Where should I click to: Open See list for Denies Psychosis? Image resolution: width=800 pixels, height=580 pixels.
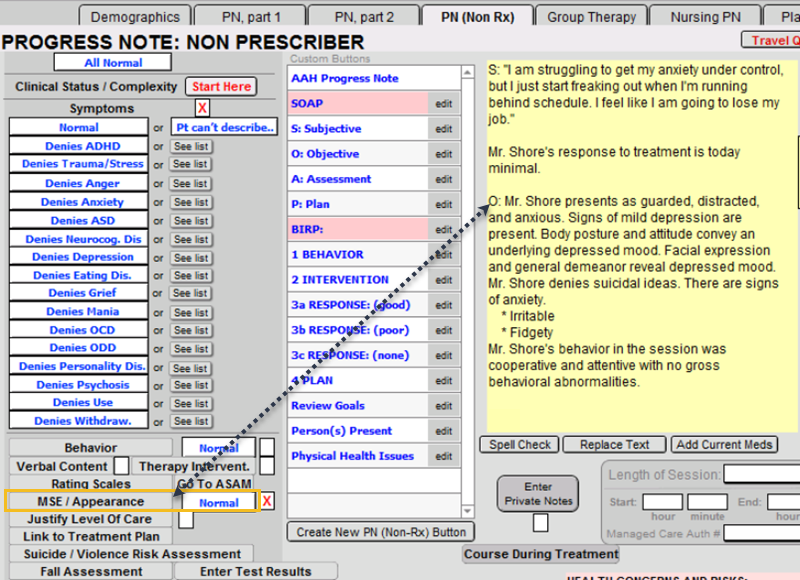click(x=191, y=385)
